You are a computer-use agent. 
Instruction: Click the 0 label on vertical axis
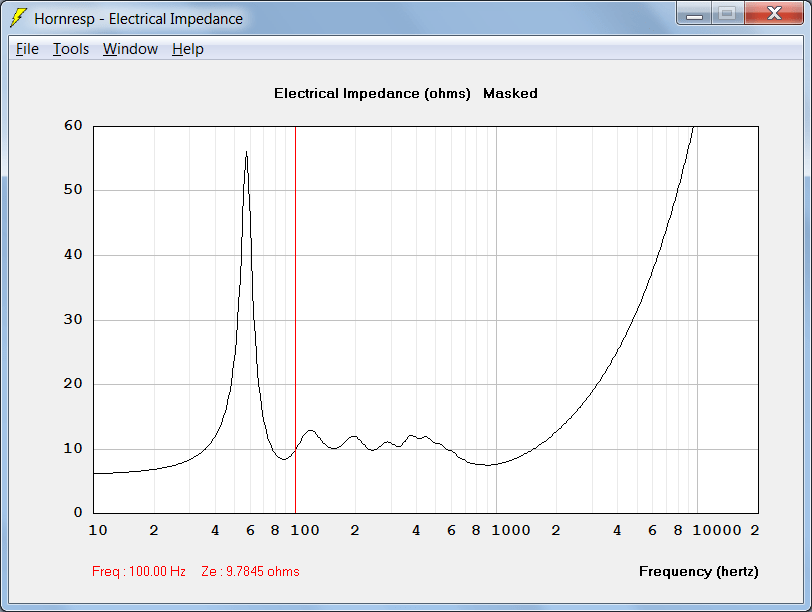tap(78, 512)
